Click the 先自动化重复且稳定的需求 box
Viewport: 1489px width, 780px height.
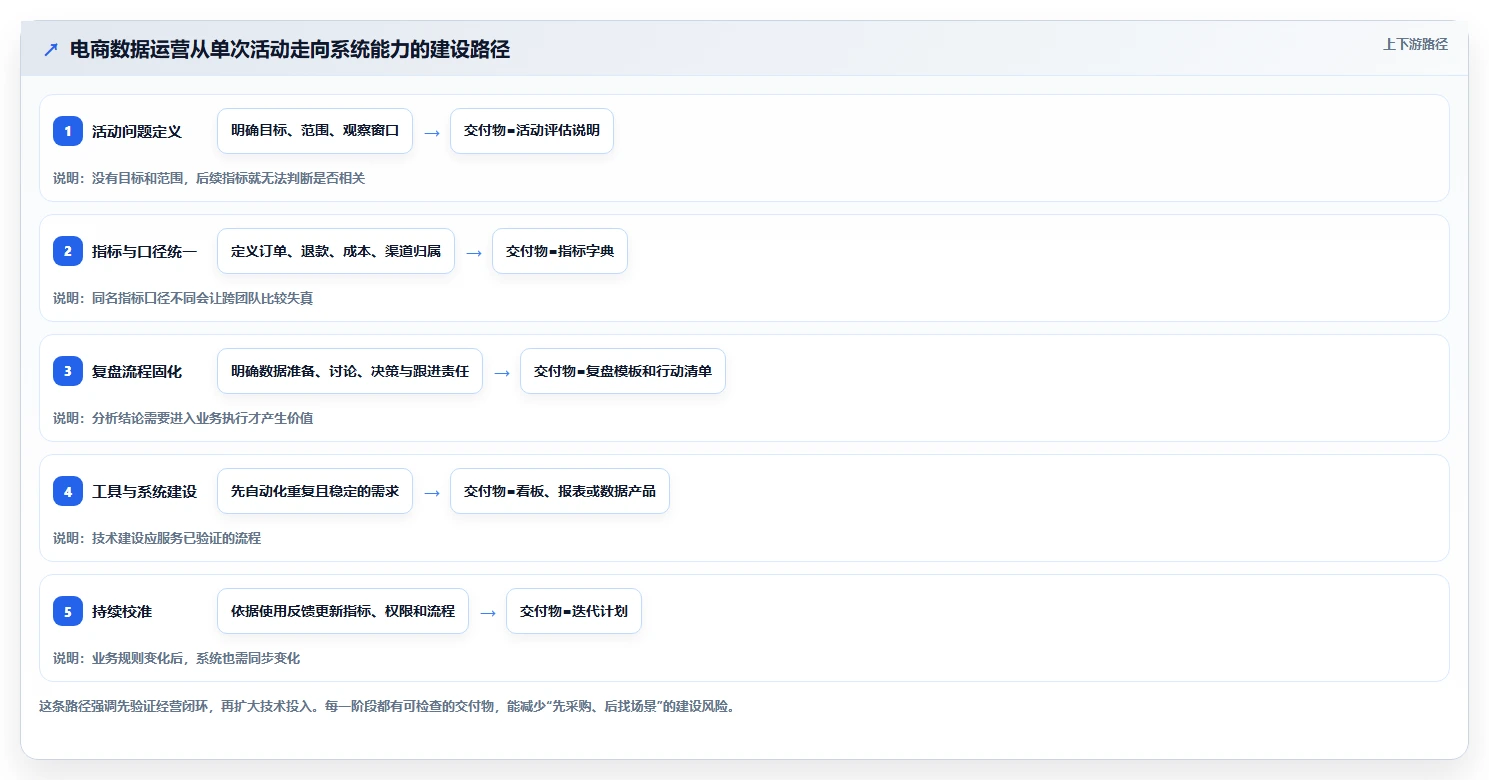coord(315,491)
